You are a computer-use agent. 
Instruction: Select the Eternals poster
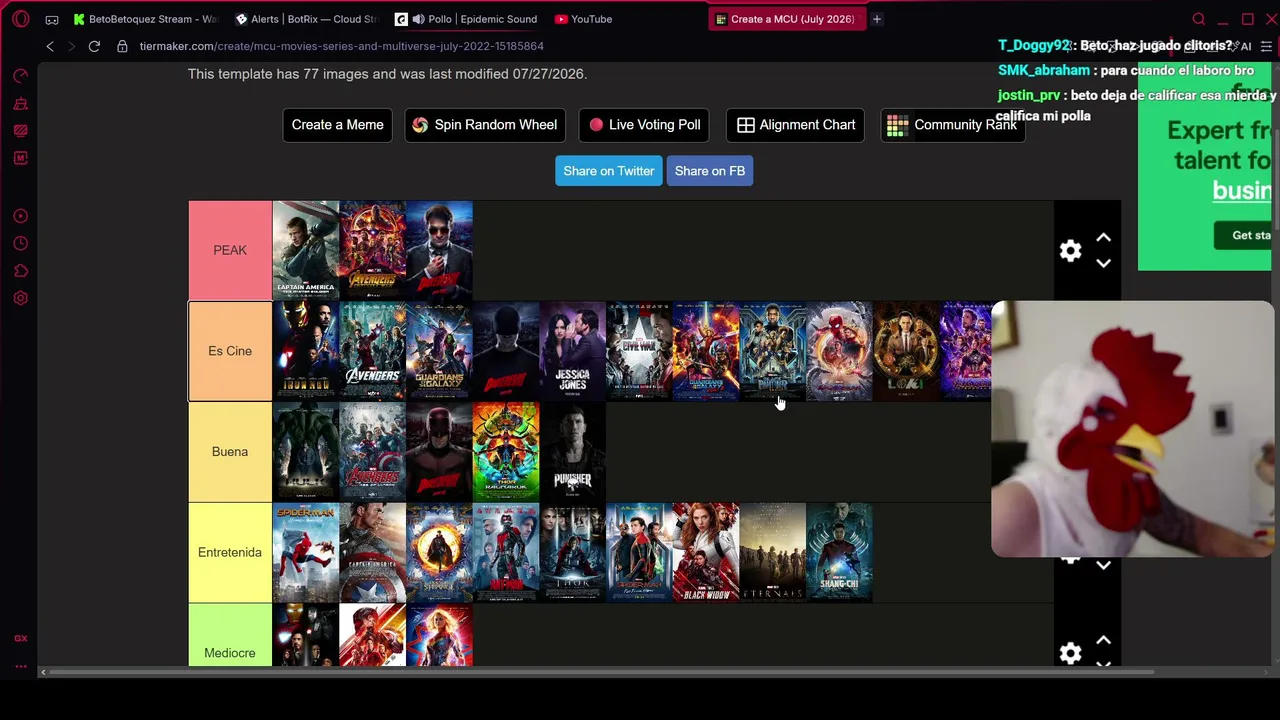[773, 552]
